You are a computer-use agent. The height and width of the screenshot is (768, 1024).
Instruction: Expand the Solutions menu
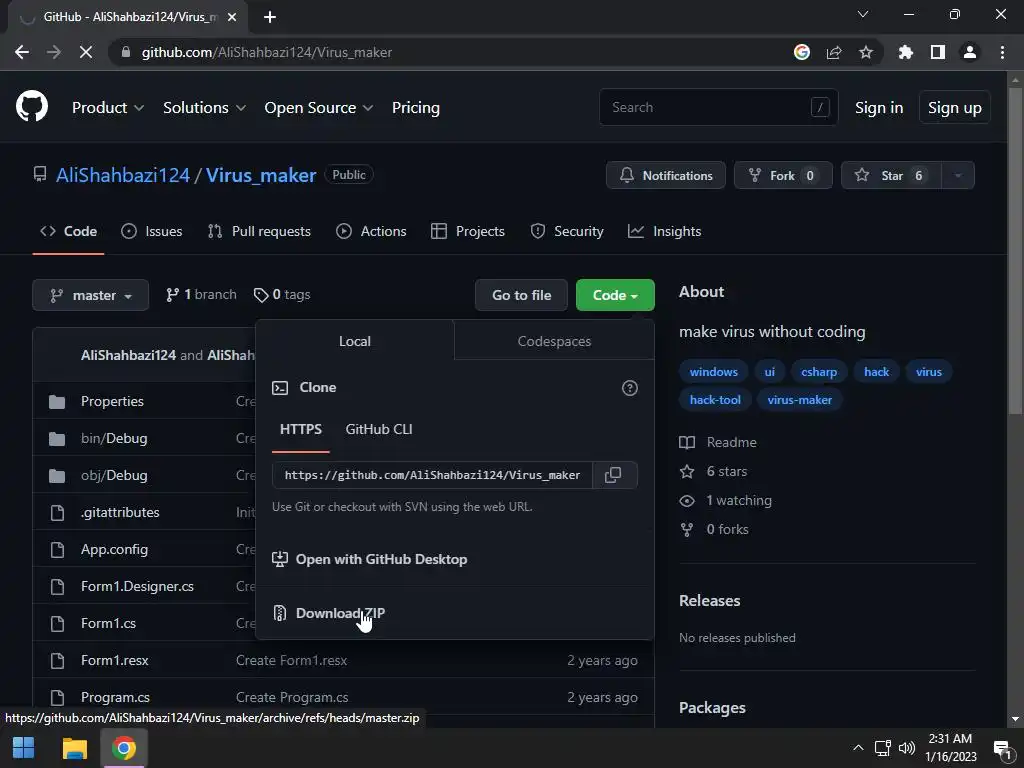point(204,108)
